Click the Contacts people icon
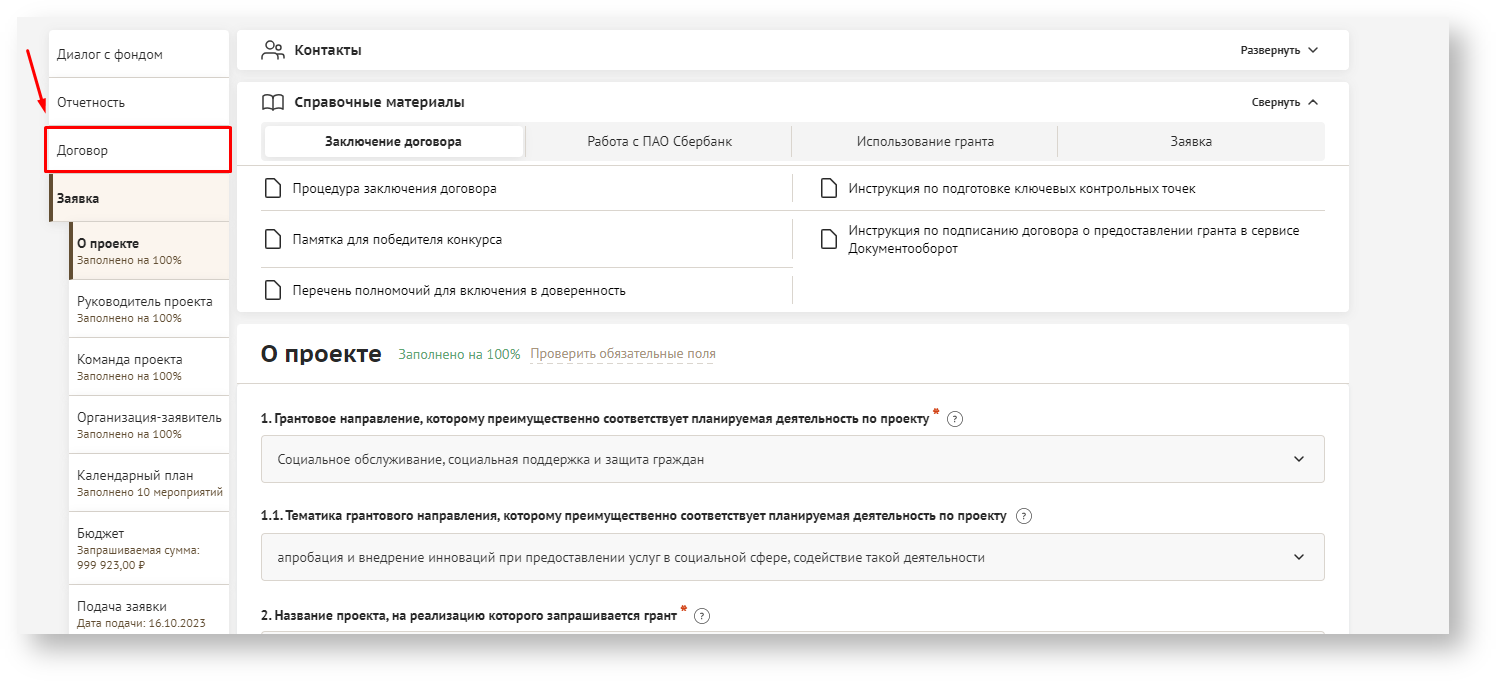Screen dimensions: 1497x682 pos(273,50)
